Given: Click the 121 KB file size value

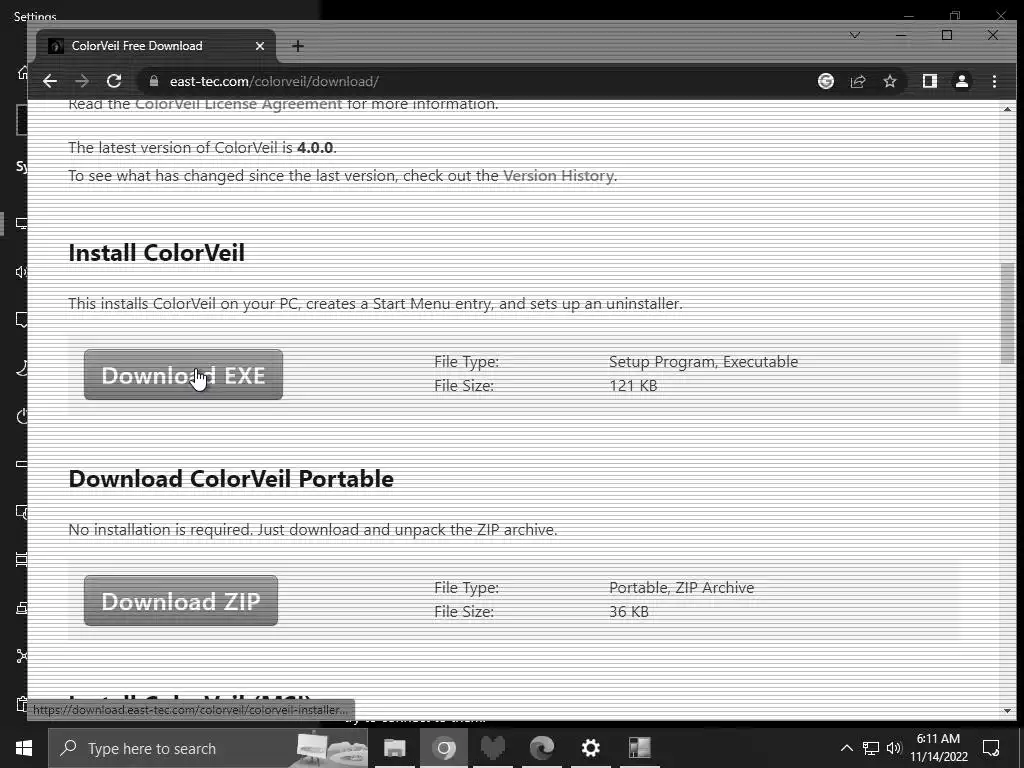Looking at the screenshot, I should pyautogui.click(x=633, y=386).
